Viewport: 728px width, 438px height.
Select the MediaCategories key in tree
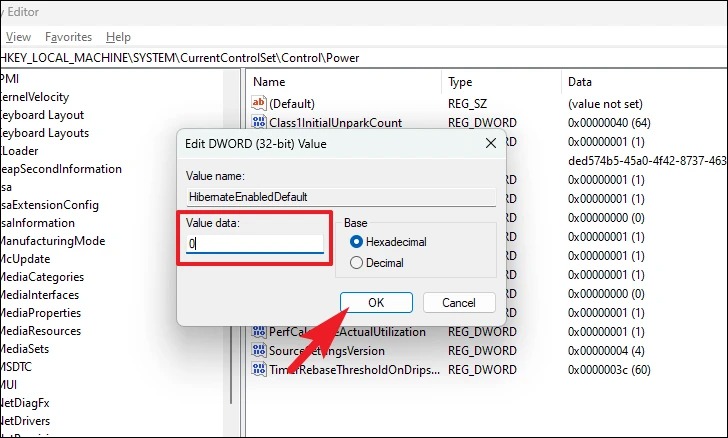click(x=42, y=277)
